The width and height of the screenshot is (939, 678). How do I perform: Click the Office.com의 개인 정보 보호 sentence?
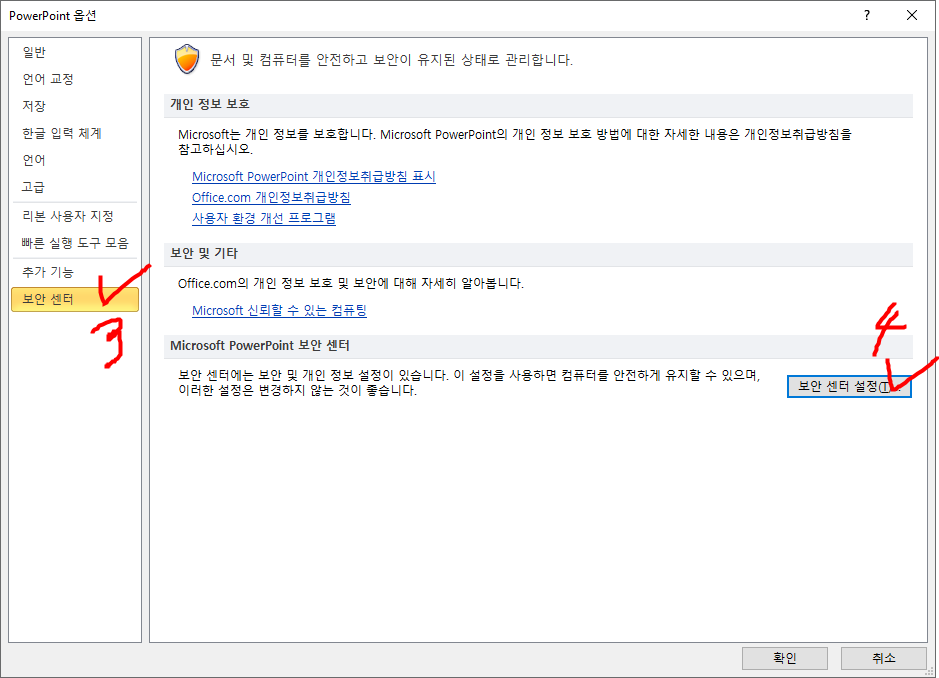(351, 283)
